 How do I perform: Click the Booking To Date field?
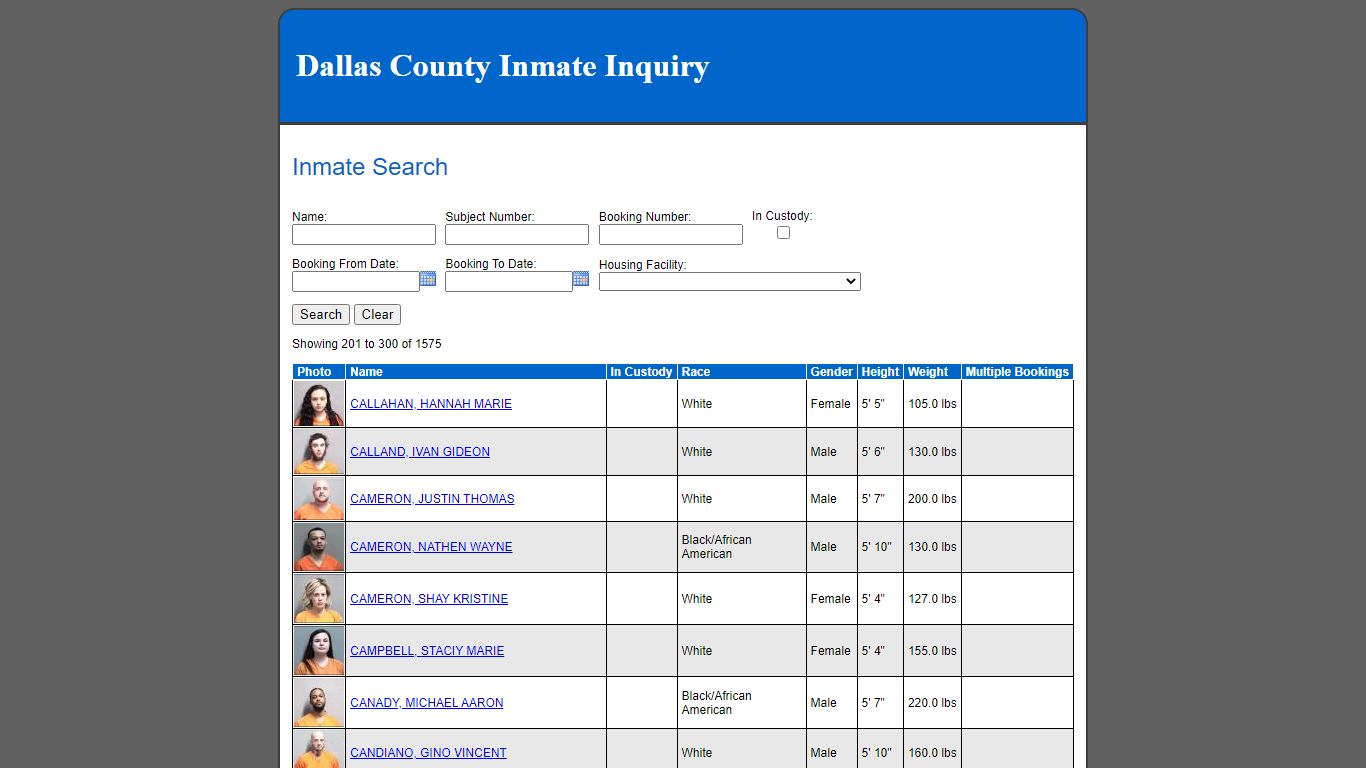pos(509,282)
